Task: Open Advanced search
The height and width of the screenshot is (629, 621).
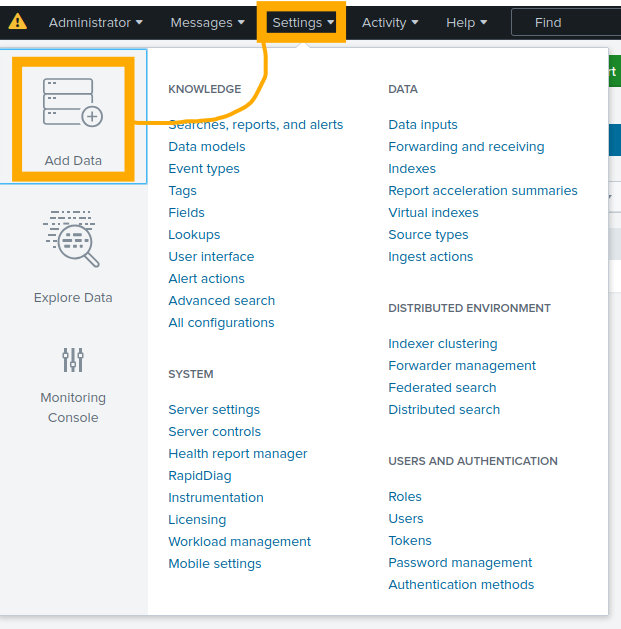Action: click(x=221, y=301)
